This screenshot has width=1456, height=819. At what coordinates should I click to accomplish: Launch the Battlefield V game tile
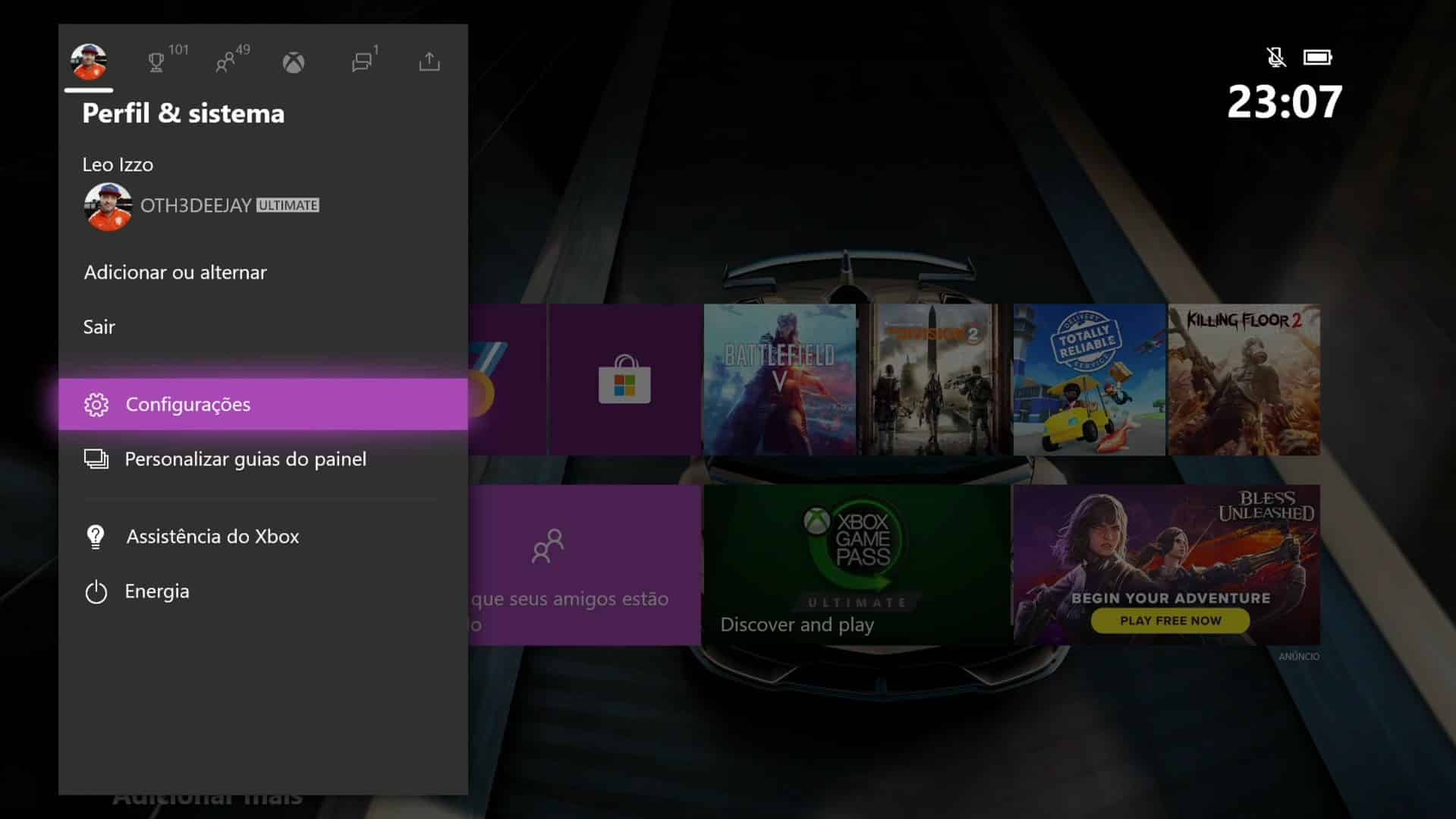click(x=780, y=380)
